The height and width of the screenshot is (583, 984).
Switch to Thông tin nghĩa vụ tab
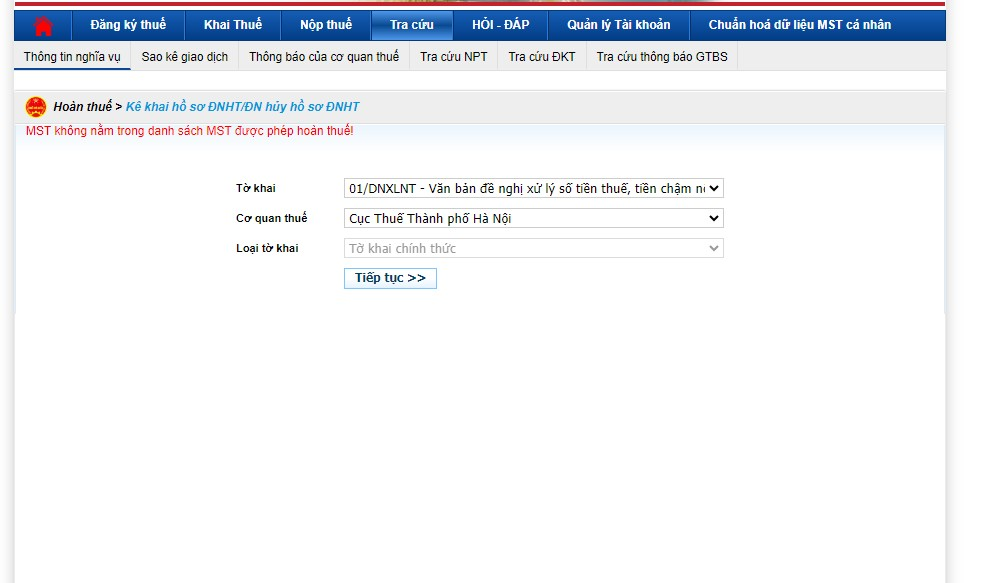72,57
